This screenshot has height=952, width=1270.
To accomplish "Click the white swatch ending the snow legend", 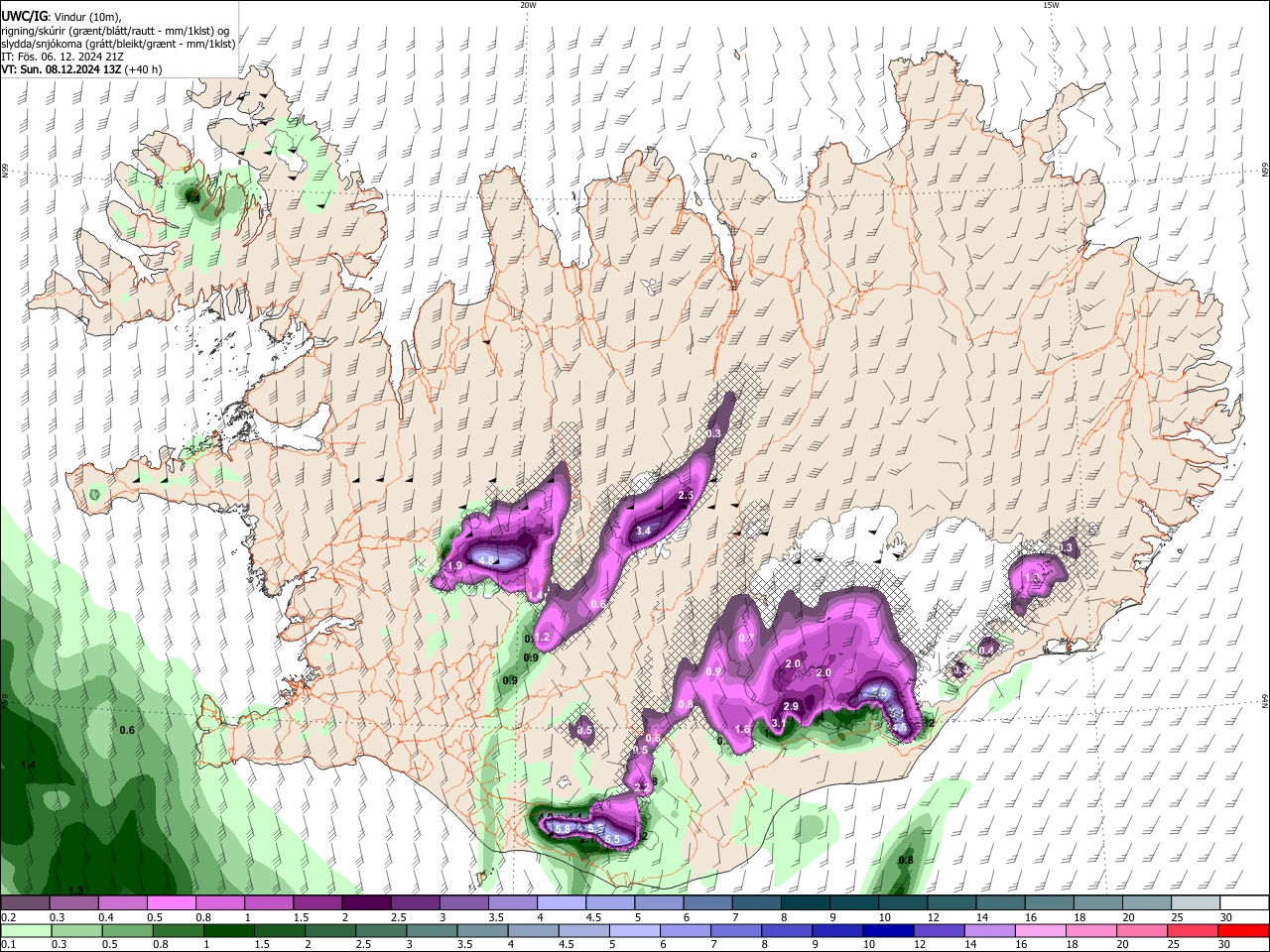I will point(1244,903).
